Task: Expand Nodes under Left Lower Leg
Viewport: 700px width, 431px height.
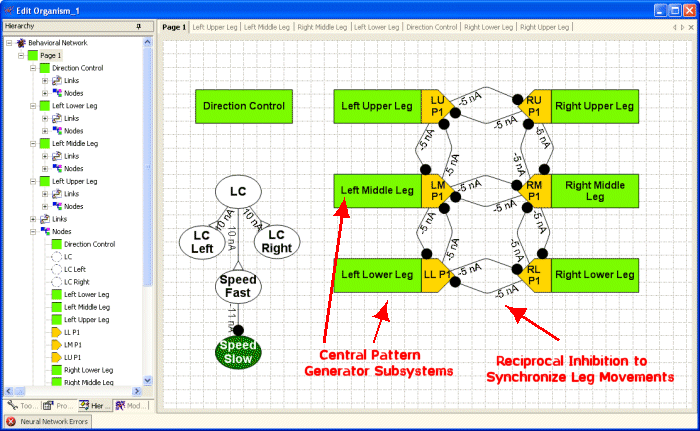Action: pyautogui.click(x=44, y=130)
